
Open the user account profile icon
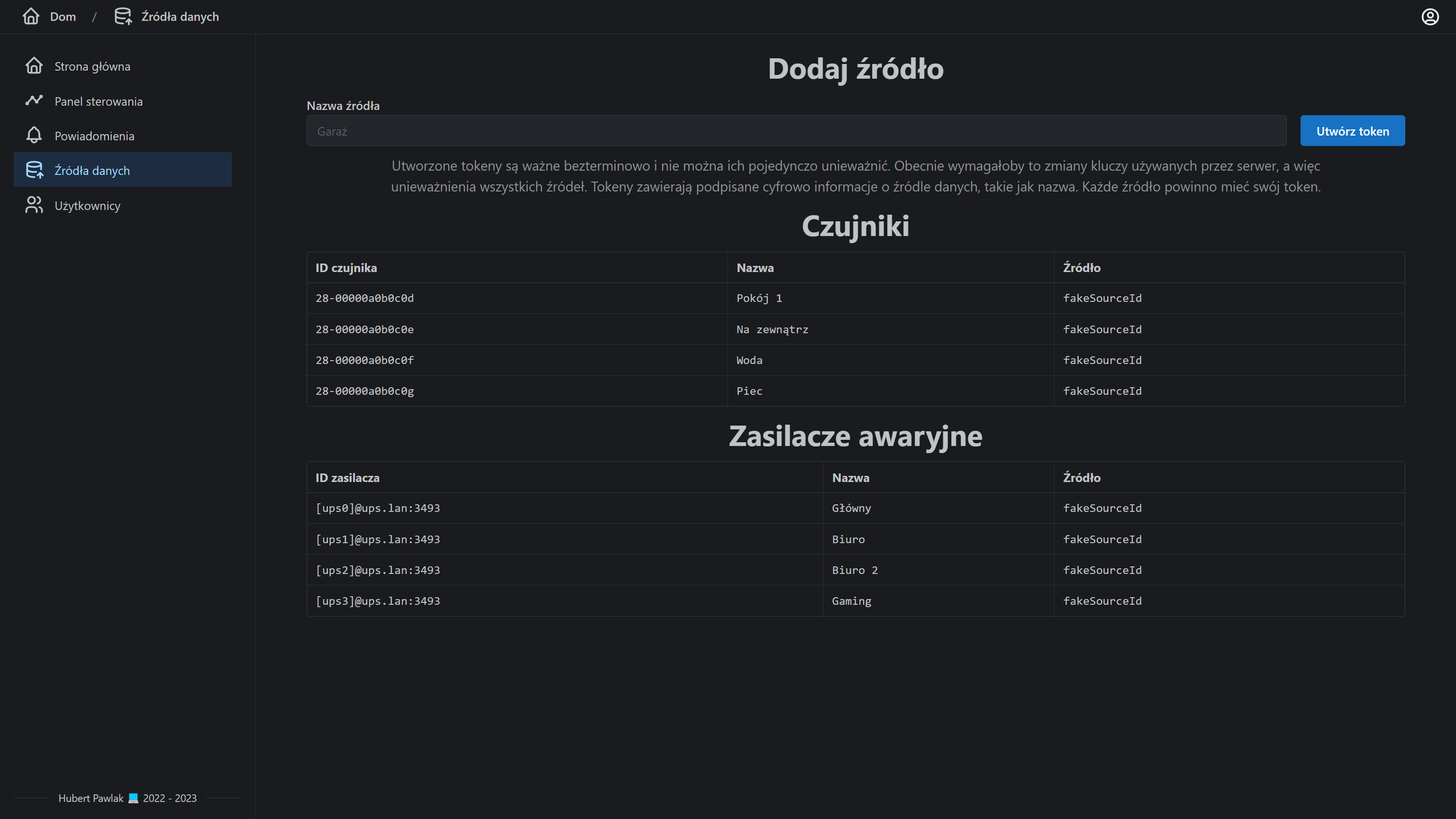[1430, 17]
